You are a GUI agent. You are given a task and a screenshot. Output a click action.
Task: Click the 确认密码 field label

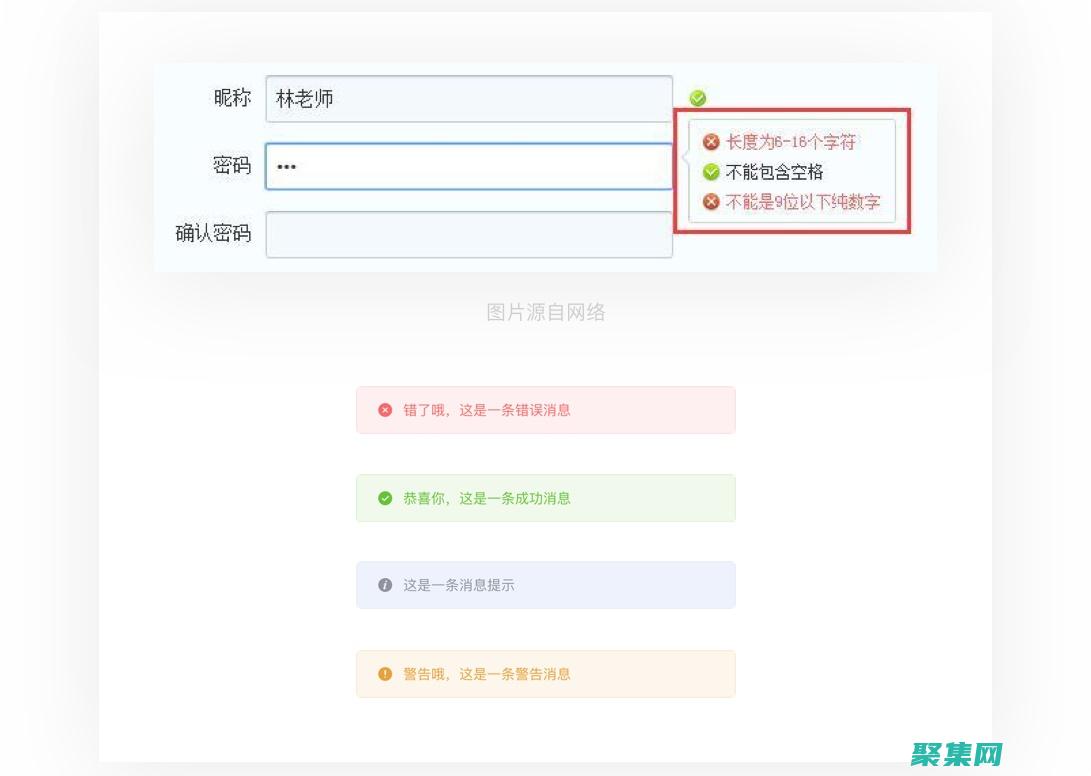[213, 234]
